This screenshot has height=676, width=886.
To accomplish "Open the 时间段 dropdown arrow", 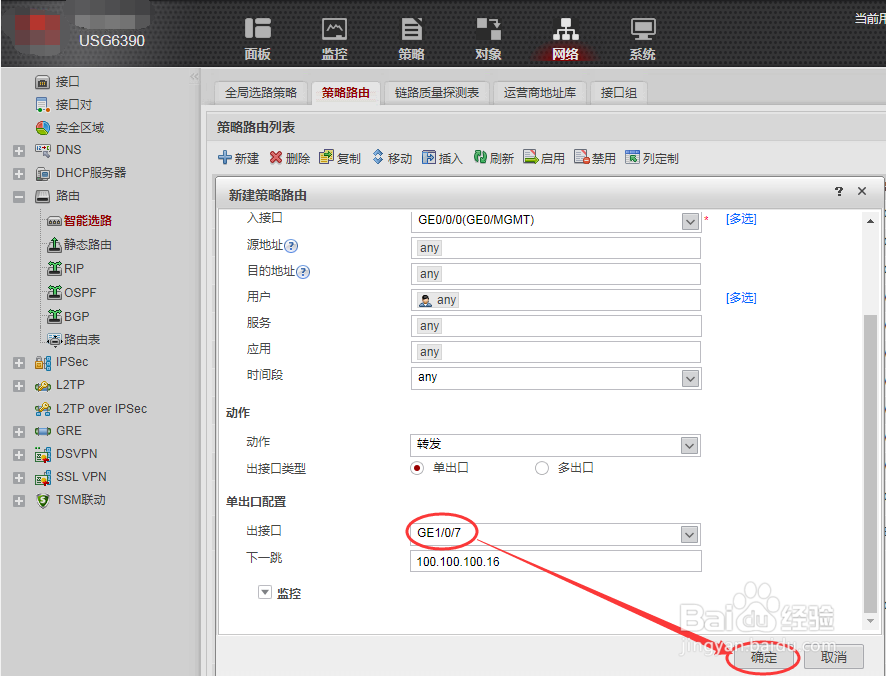I will [690, 378].
